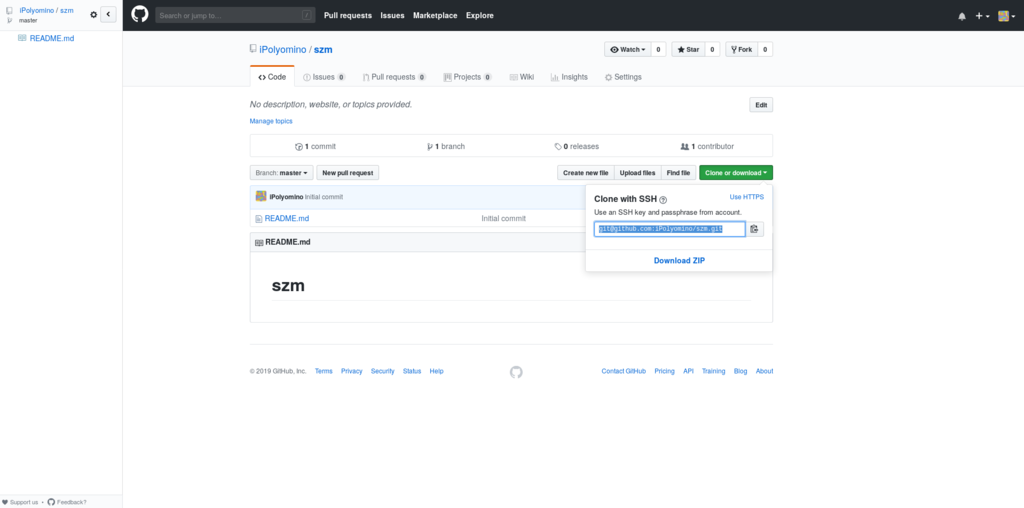Click the Octotree sidebar settings gear
The image size is (1024, 508).
tap(93, 14)
